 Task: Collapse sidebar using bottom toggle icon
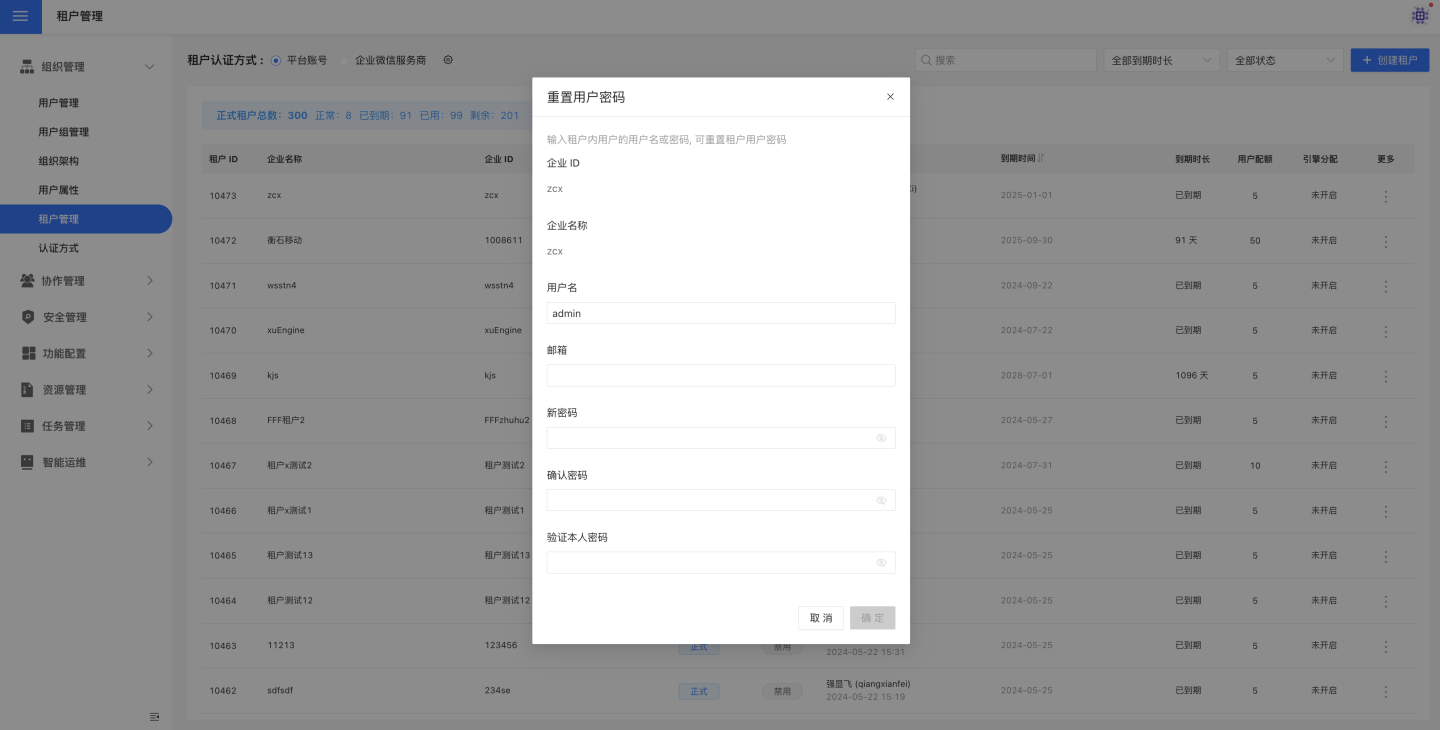point(154,716)
